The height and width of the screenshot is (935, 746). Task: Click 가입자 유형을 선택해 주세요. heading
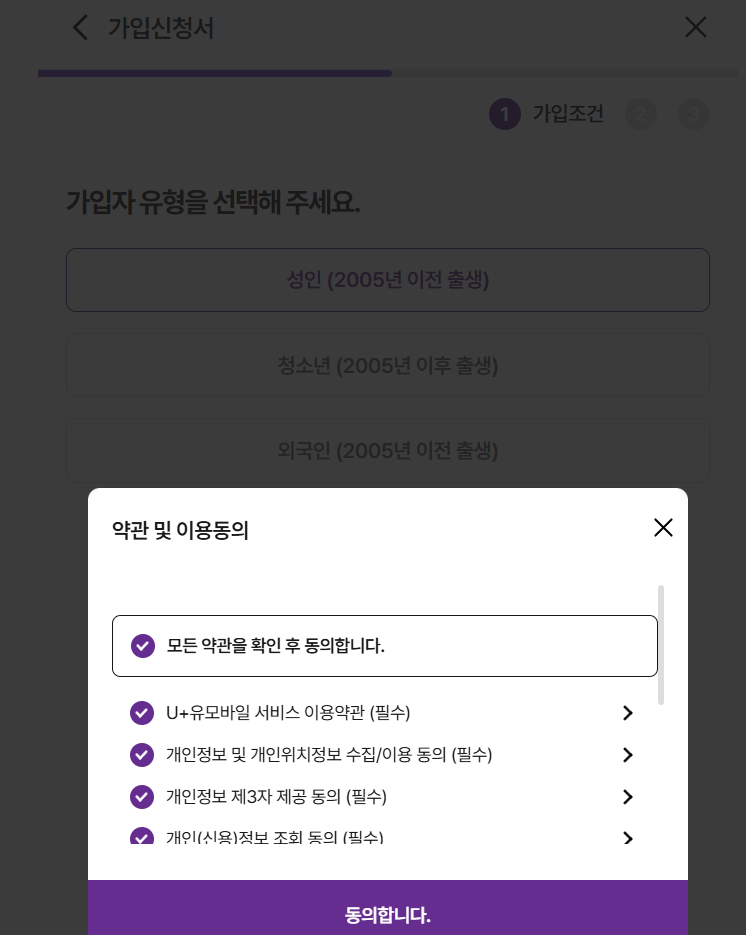(x=213, y=202)
